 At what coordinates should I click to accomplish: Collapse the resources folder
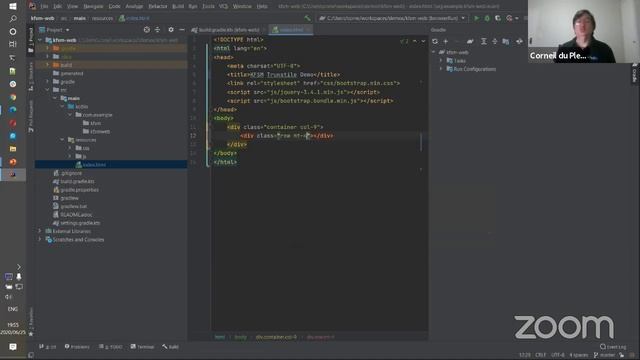[62, 140]
